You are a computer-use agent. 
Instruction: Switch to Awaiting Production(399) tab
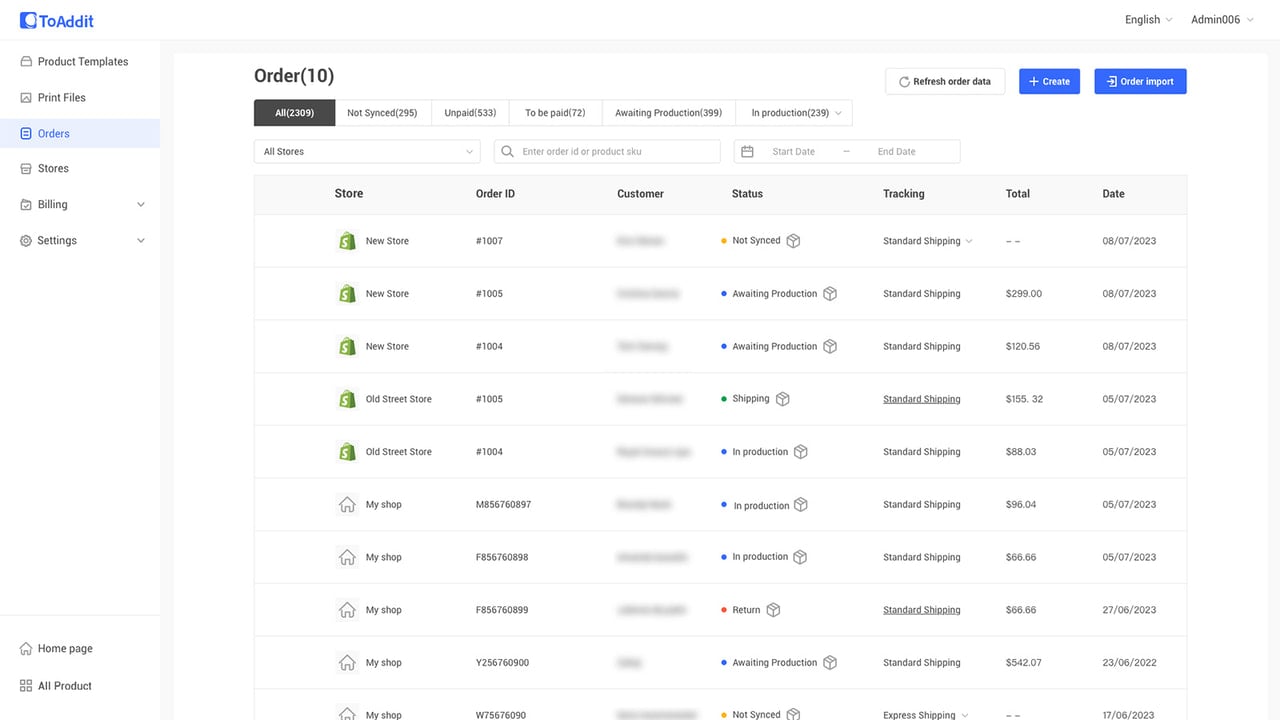(x=668, y=113)
